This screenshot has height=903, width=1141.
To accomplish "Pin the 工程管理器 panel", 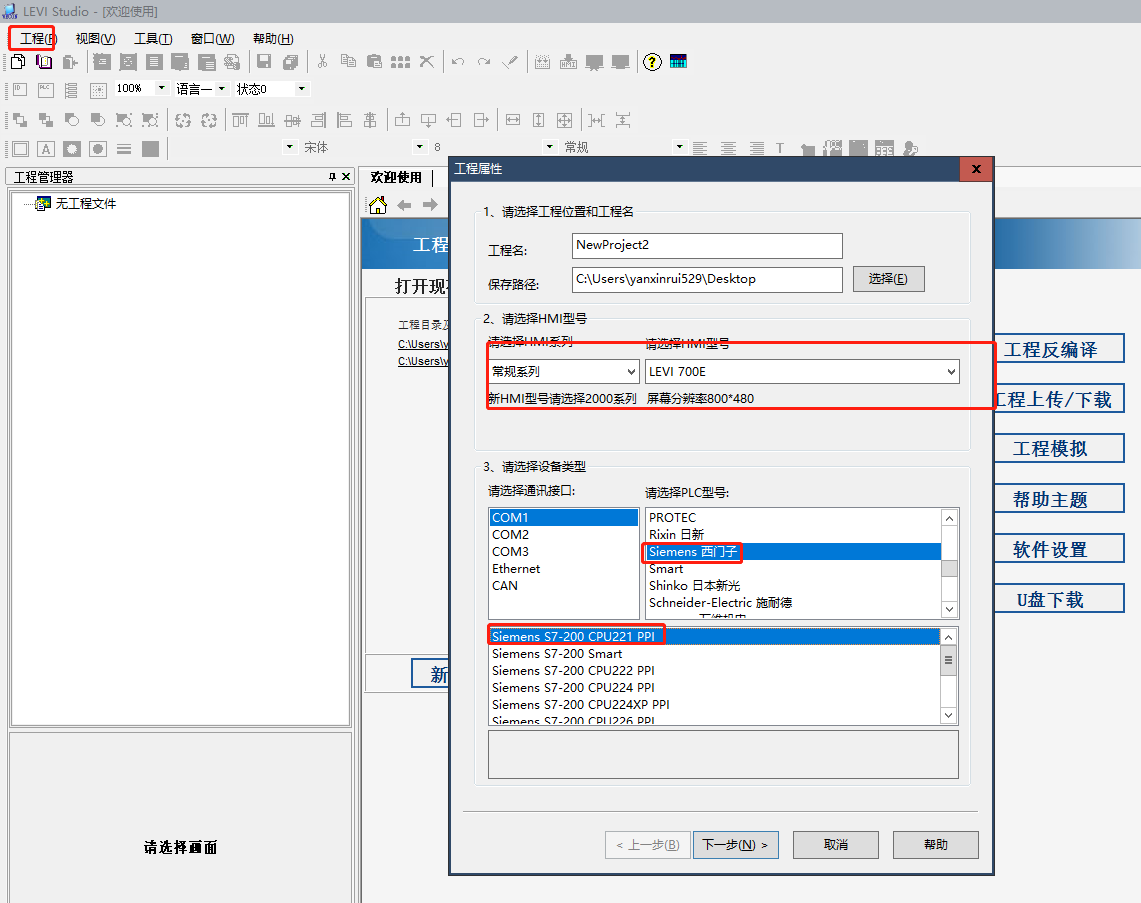I will [333, 177].
